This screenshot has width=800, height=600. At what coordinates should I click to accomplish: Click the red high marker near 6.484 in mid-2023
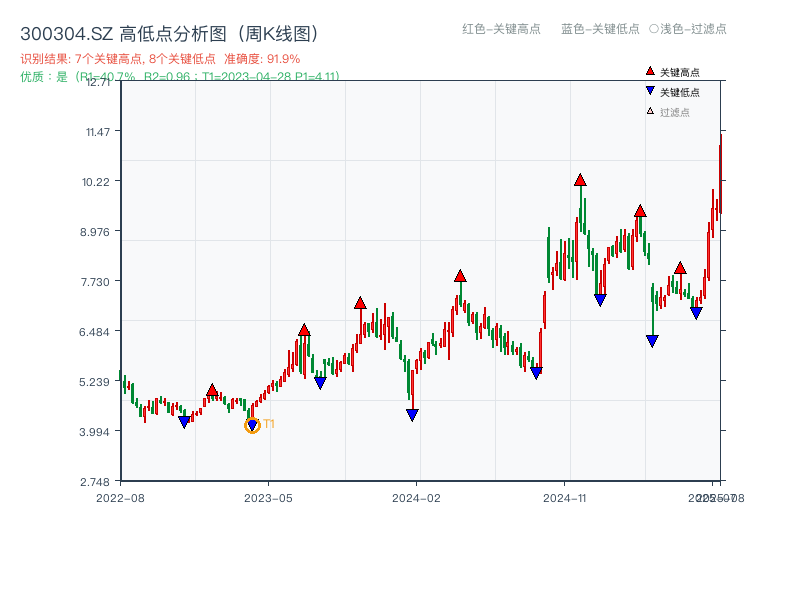coord(304,330)
